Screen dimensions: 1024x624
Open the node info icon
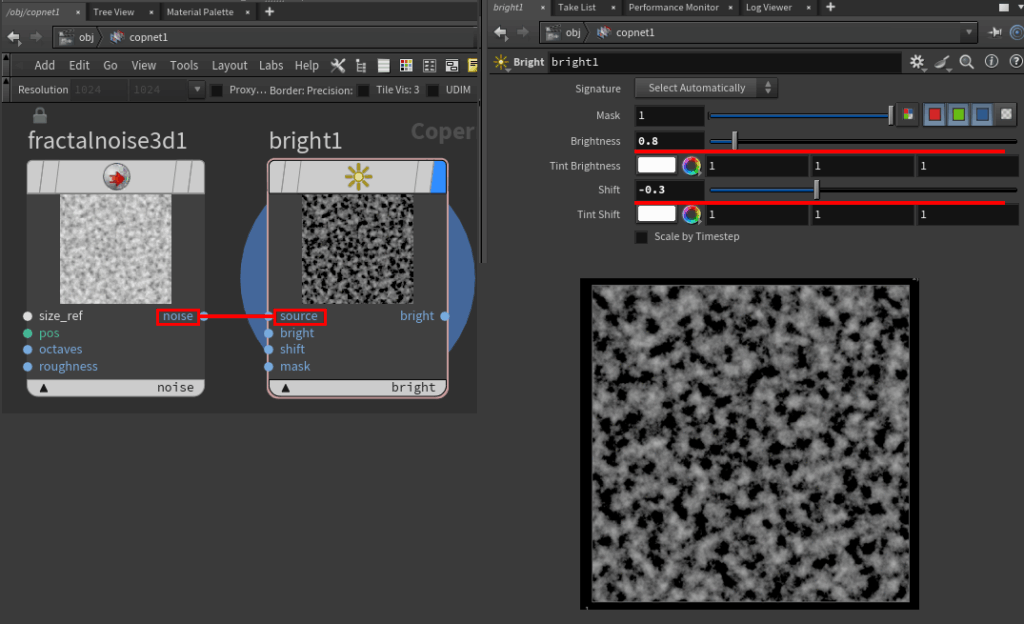click(990, 62)
